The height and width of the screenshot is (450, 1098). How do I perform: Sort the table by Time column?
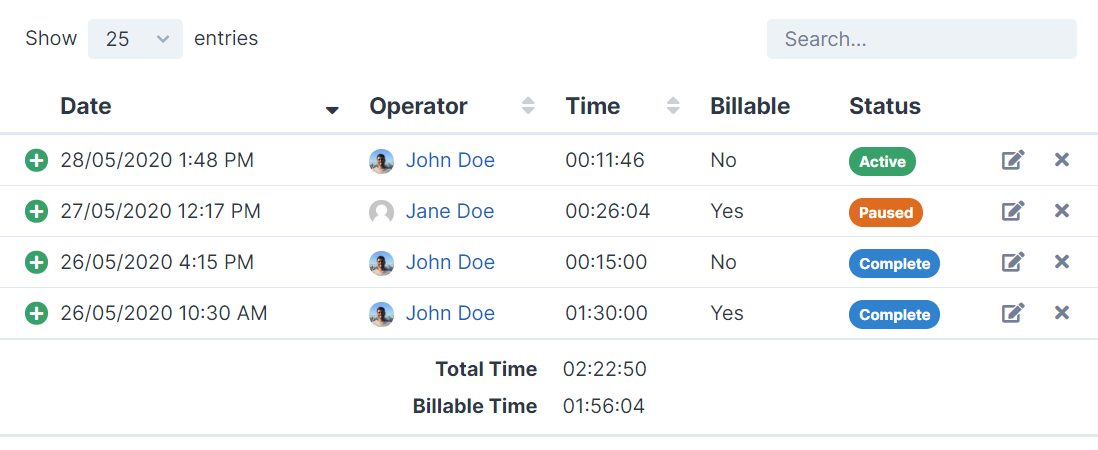pos(593,106)
